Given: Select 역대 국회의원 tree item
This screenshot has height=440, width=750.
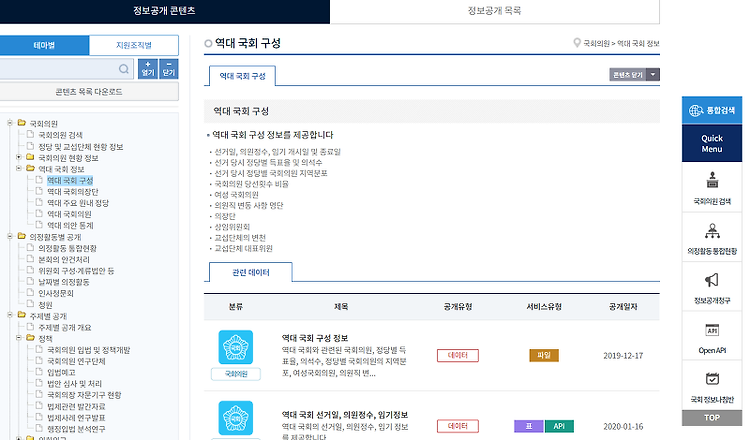Looking at the screenshot, I should coord(69,214).
